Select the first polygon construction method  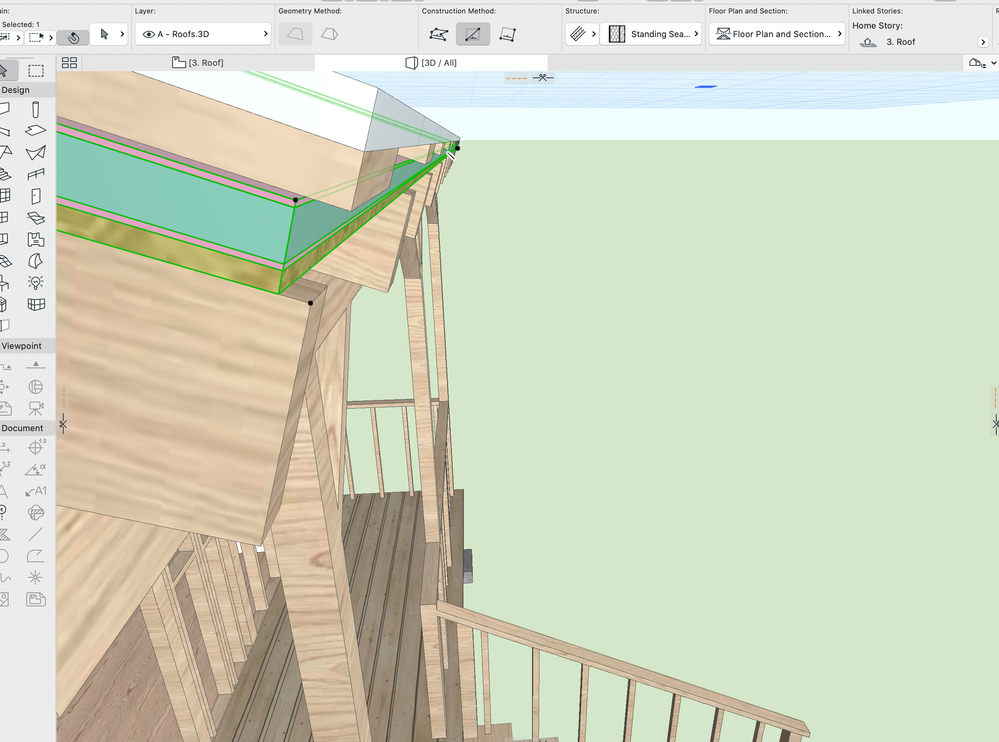(438, 34)
